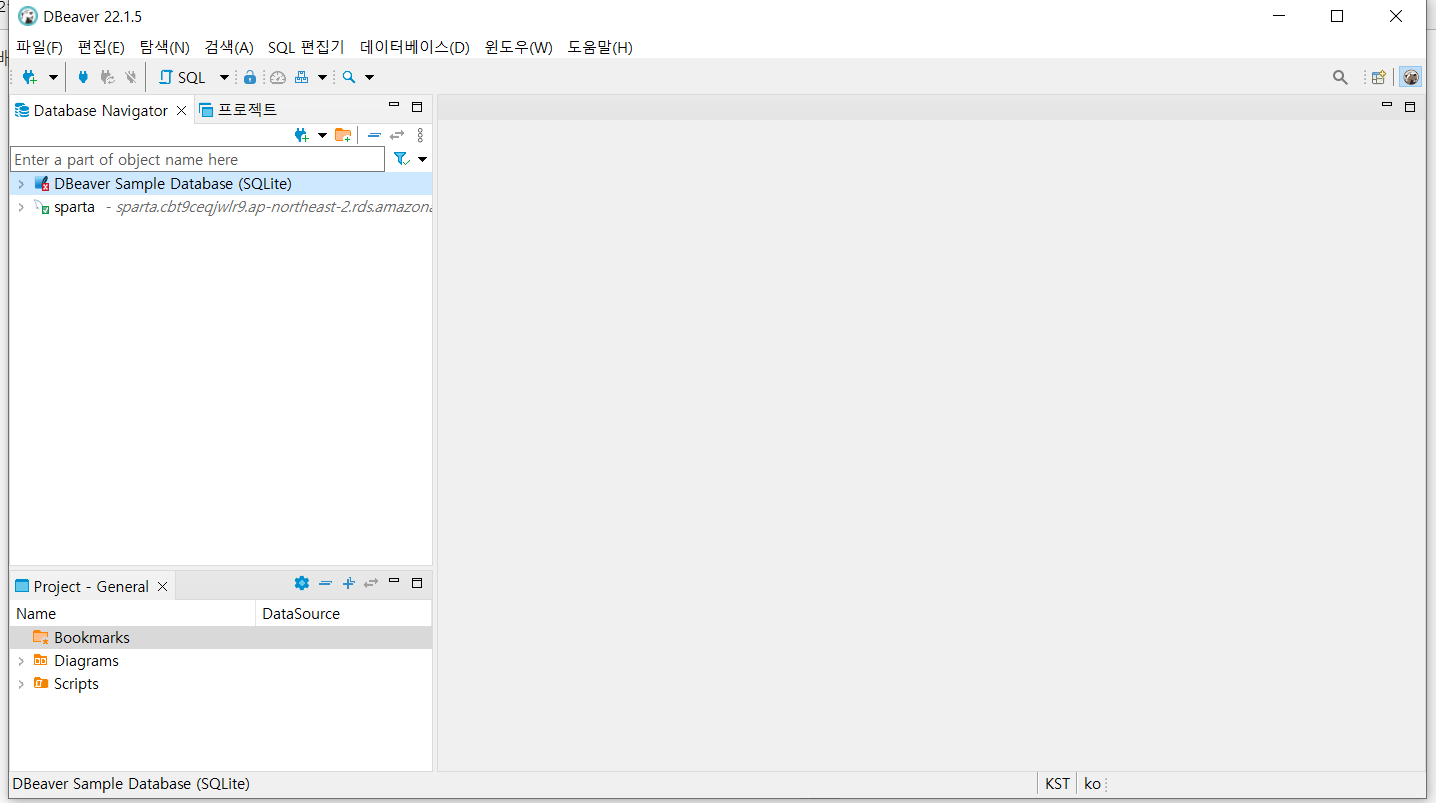The image size is (1436, 803).
Task: Click the sparta amazon RDS host address text
Action: click(x=274, y=207)
